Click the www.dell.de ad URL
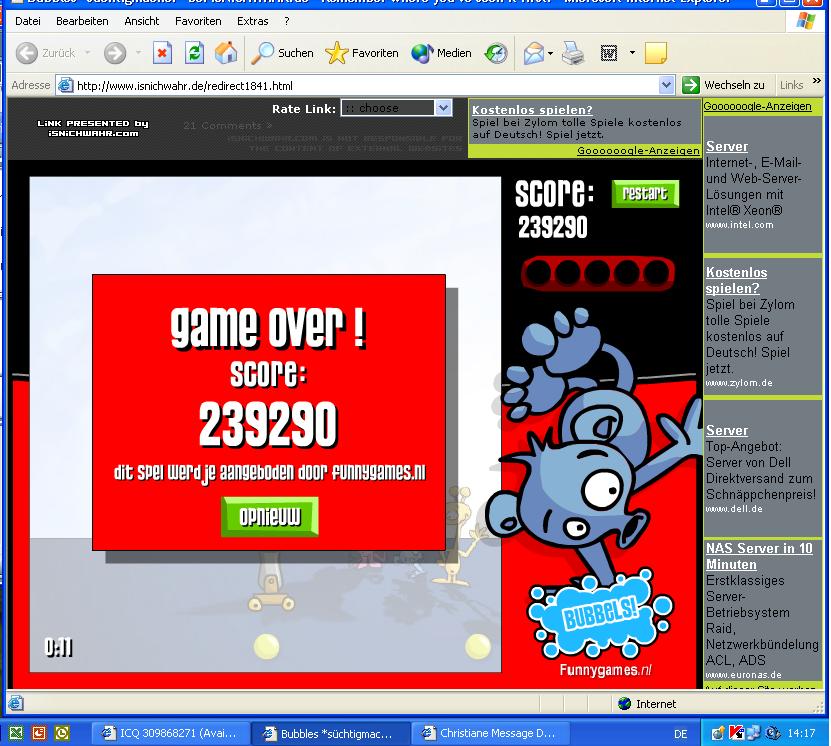831x746 pixels. tap(733, 509)
